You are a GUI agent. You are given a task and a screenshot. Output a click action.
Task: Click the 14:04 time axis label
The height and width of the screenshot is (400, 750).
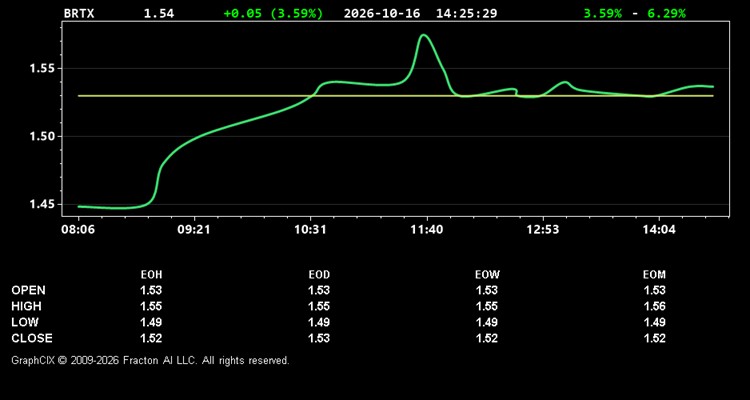(x=659, y=230)
